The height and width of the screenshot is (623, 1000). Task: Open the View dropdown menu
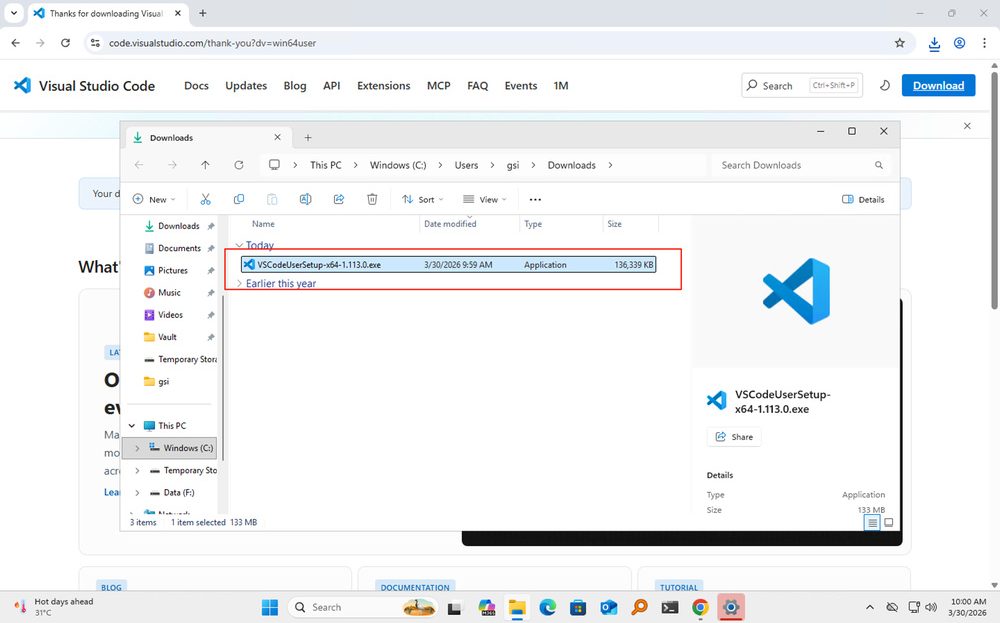(484, 199)
